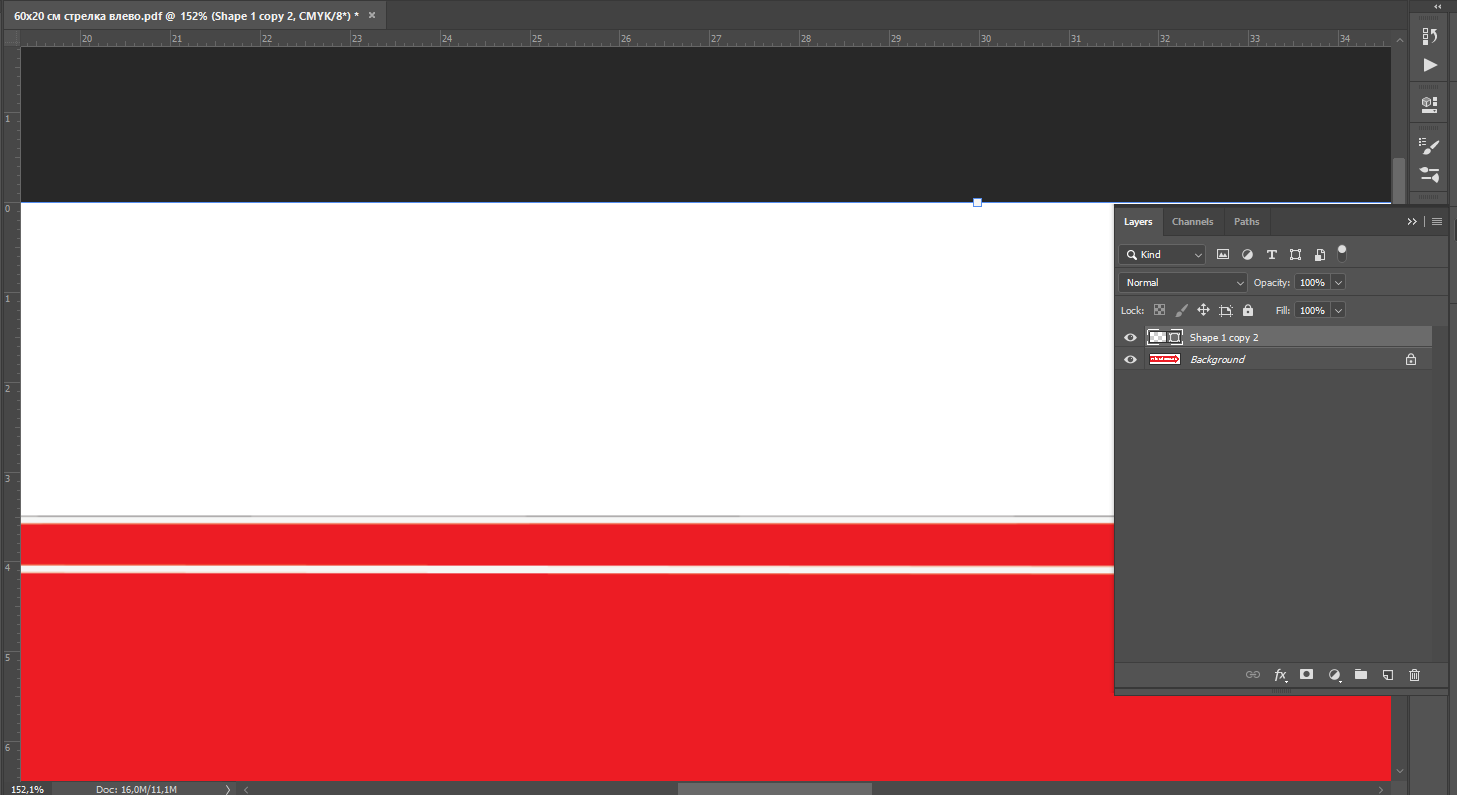Screen dimensions: 1457x795
Task: Open Brush Settings panel icon
Action: coord(1430,147)
